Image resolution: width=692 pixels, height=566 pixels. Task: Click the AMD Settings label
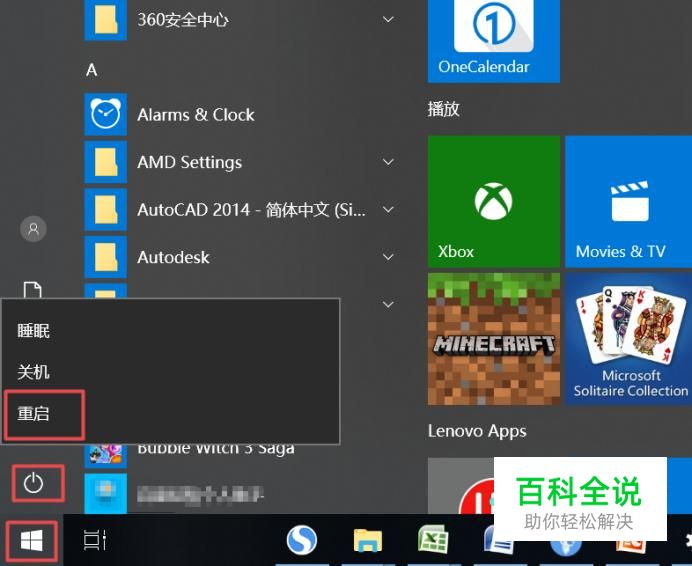coord(189,162)
